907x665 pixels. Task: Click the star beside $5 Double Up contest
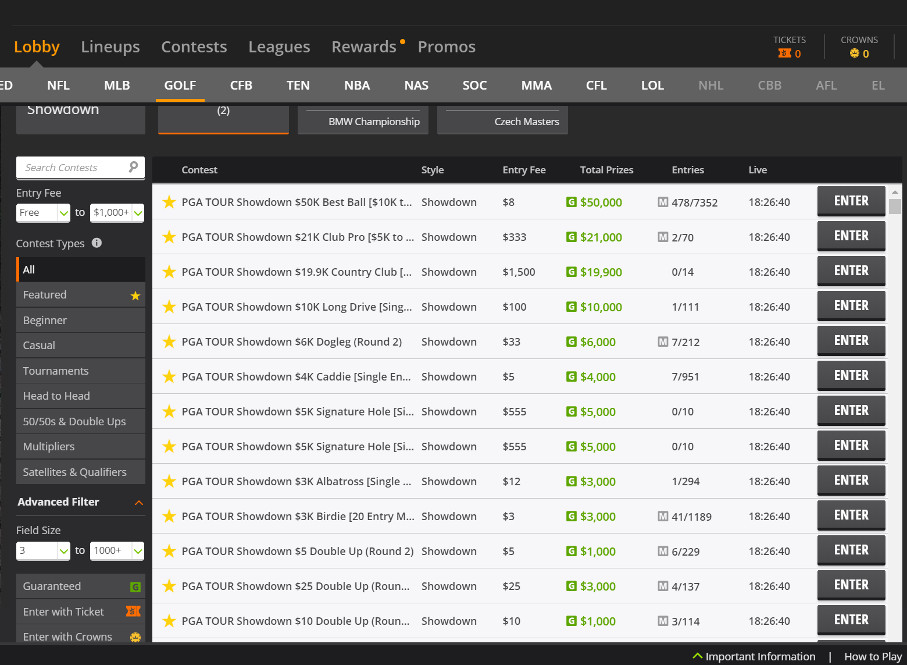click(x=169, y=551)
